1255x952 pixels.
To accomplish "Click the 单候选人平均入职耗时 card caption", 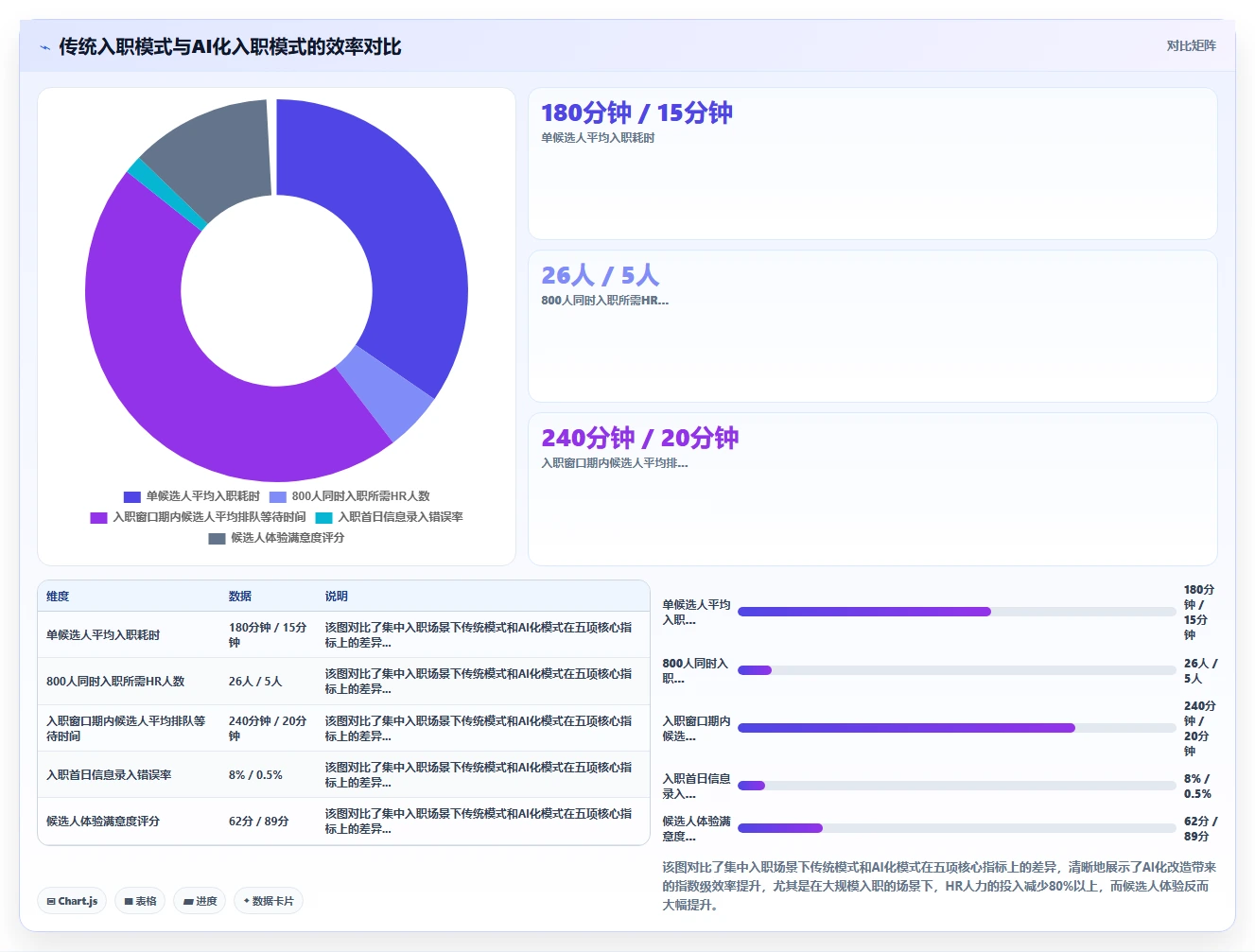I will [598, 138].
